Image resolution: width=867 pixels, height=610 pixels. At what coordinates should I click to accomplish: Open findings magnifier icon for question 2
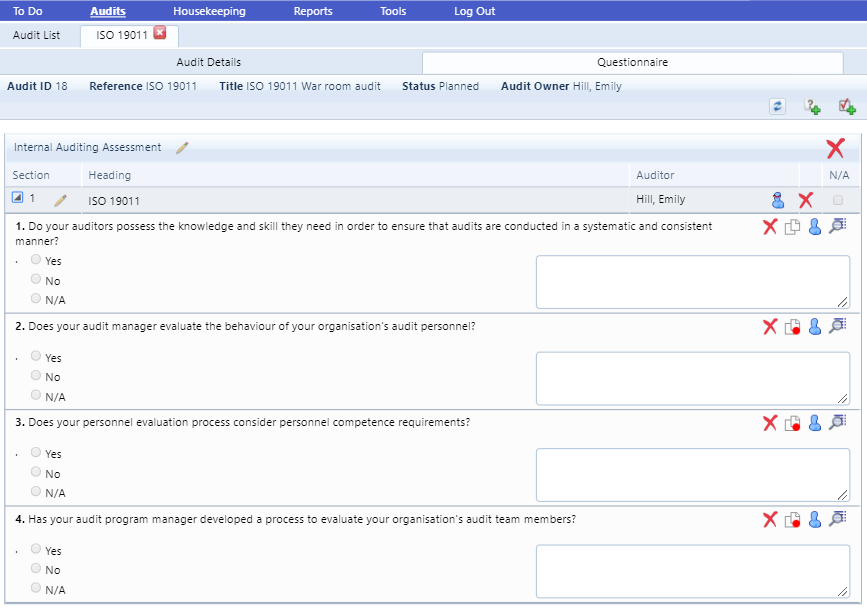tap(838, 326)
